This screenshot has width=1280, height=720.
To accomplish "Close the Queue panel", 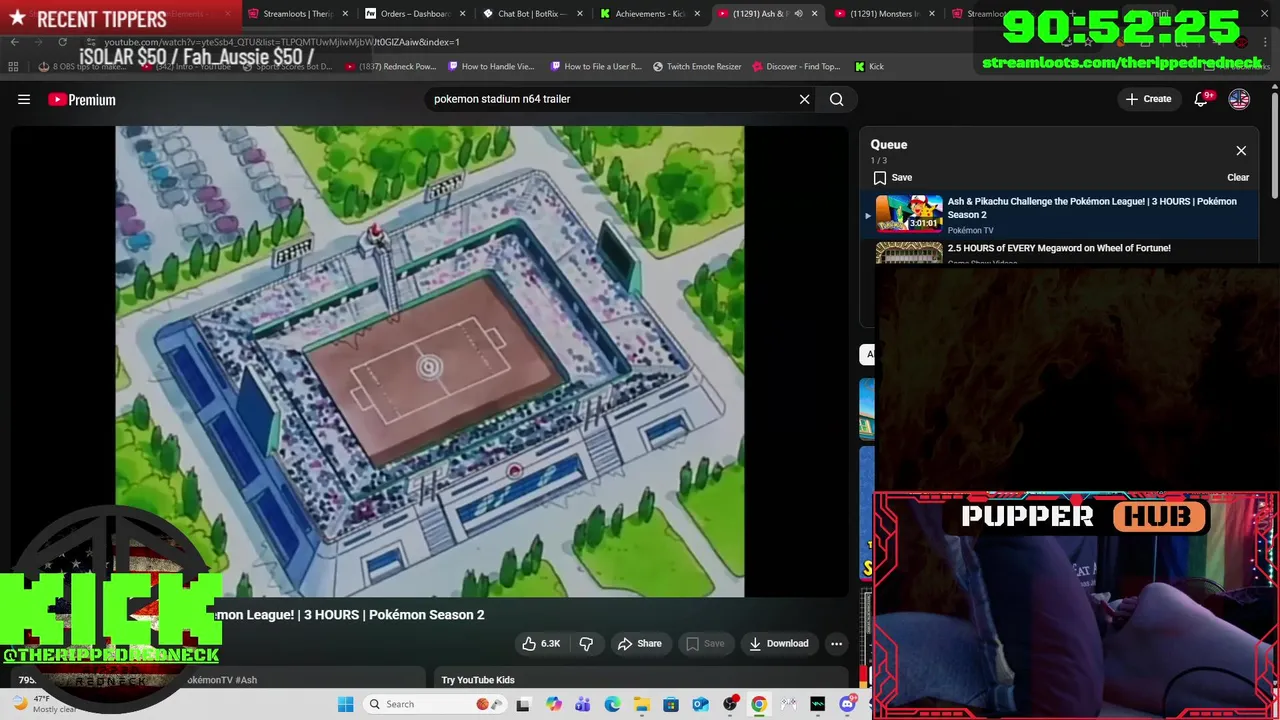I will [x=1241, y=151].
